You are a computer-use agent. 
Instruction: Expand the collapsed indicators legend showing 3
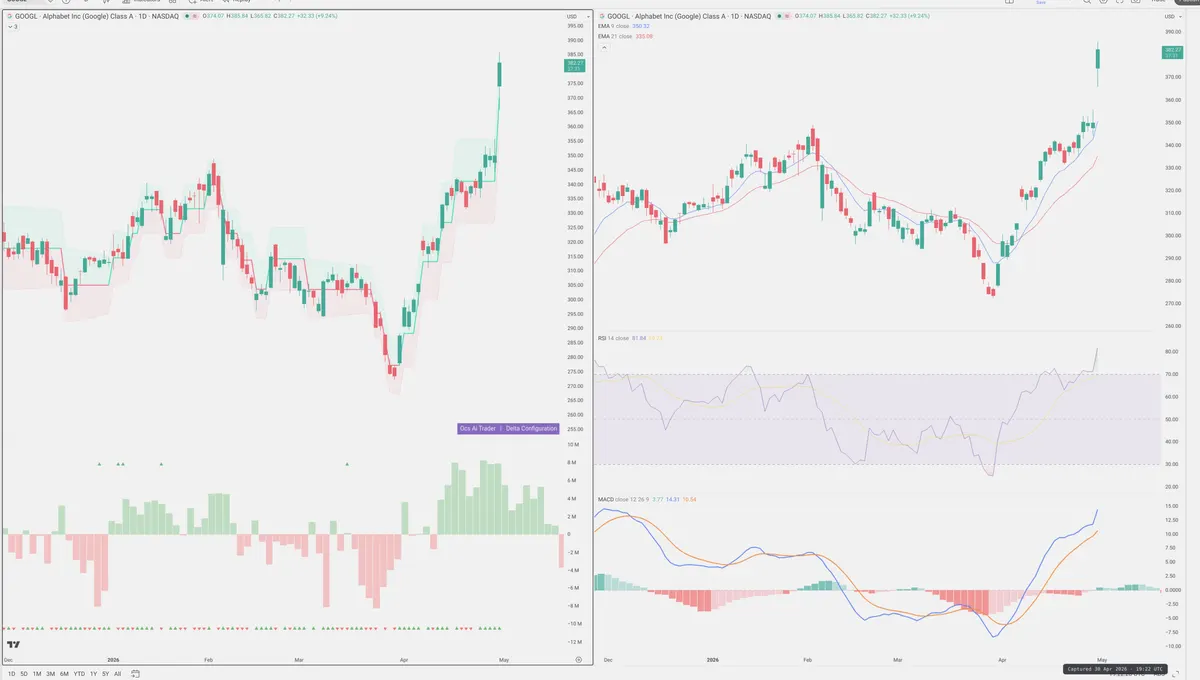click(12, 26)
